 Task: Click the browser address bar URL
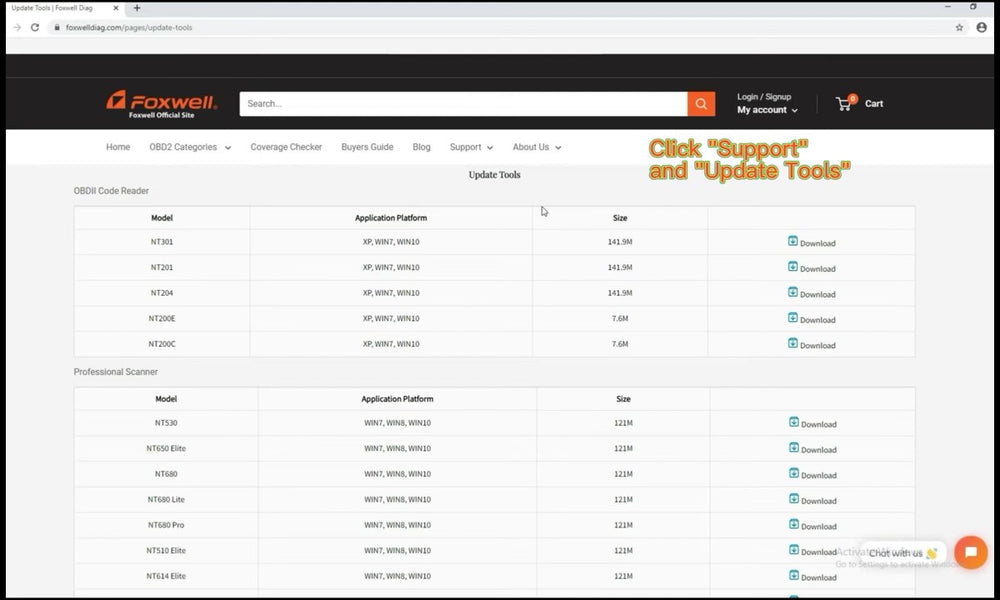coord(128,27)
